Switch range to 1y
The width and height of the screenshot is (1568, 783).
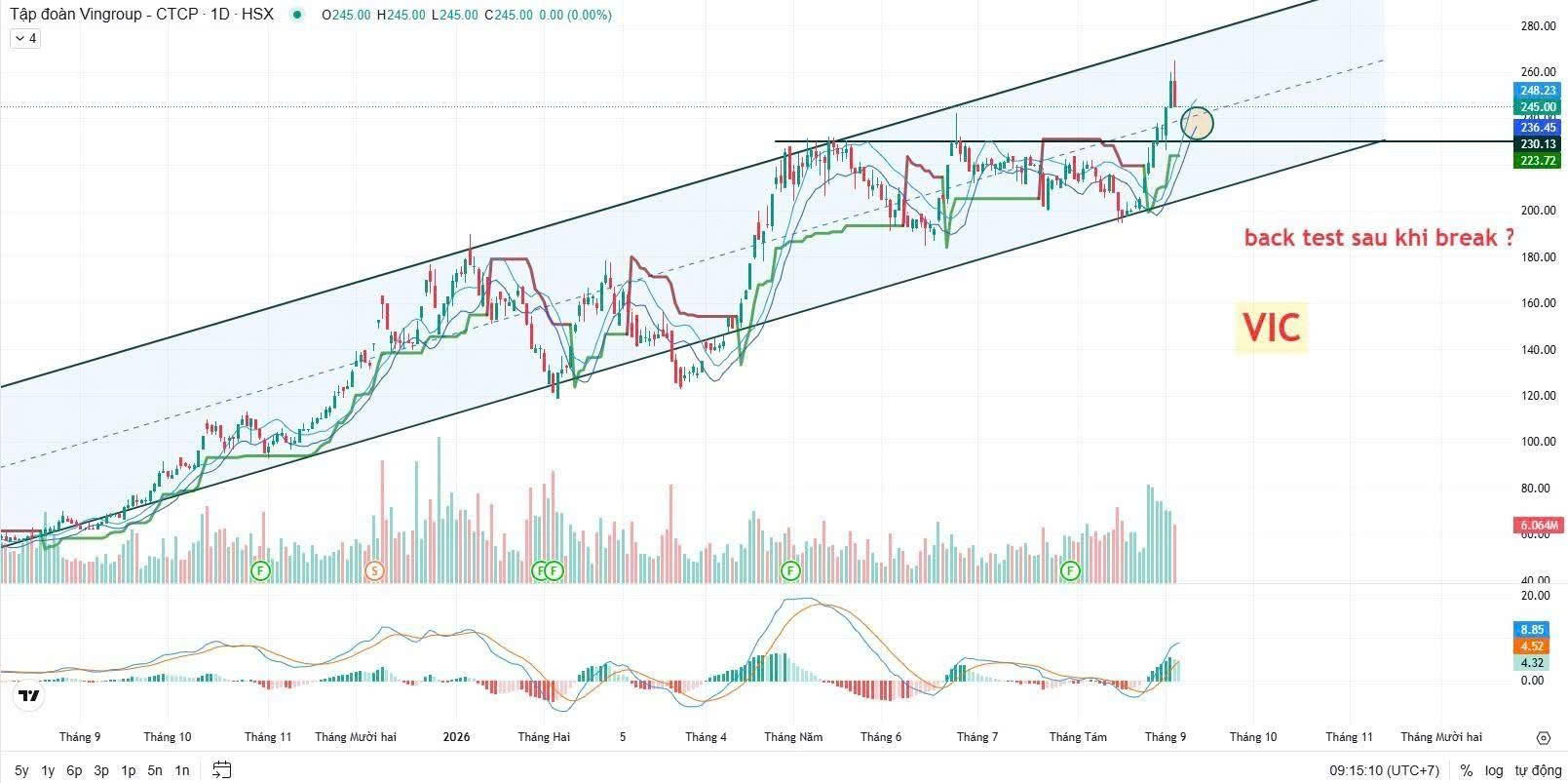(x=48, y=770)
